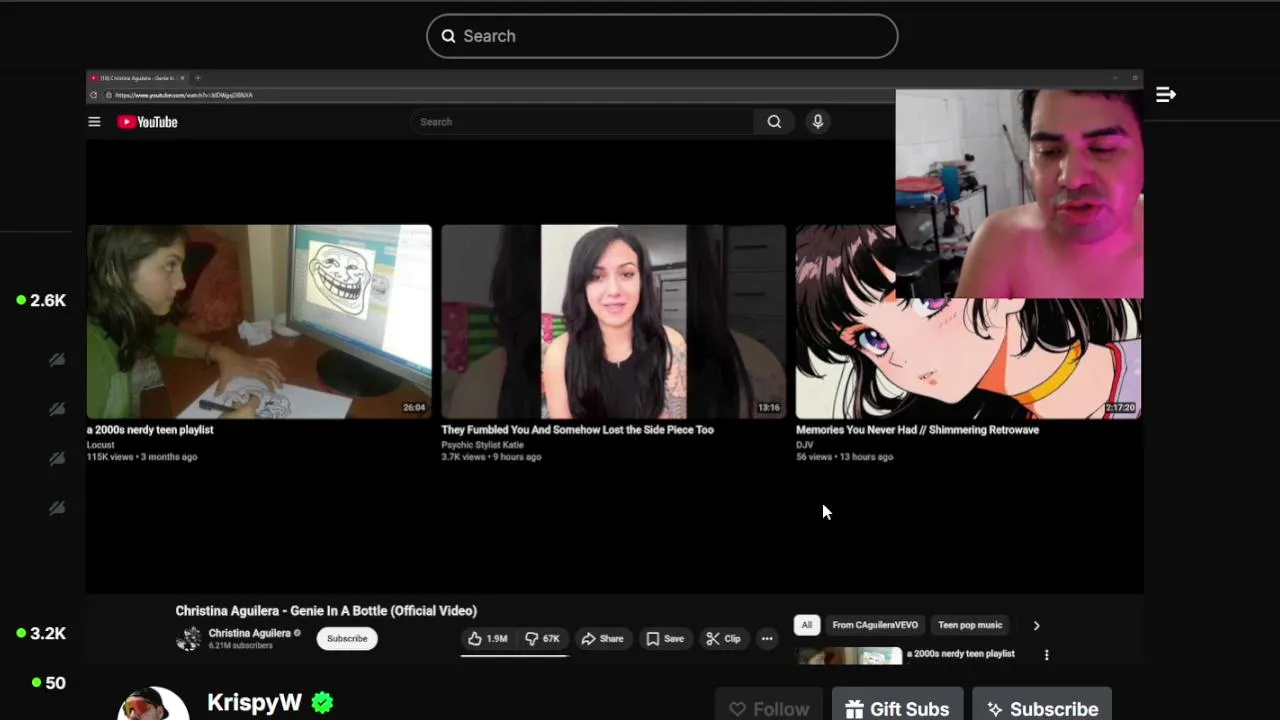Image resolution: width=1280 pixels, height=720 pixels.
Task: Open the Locust channel link
Action: 101,445
